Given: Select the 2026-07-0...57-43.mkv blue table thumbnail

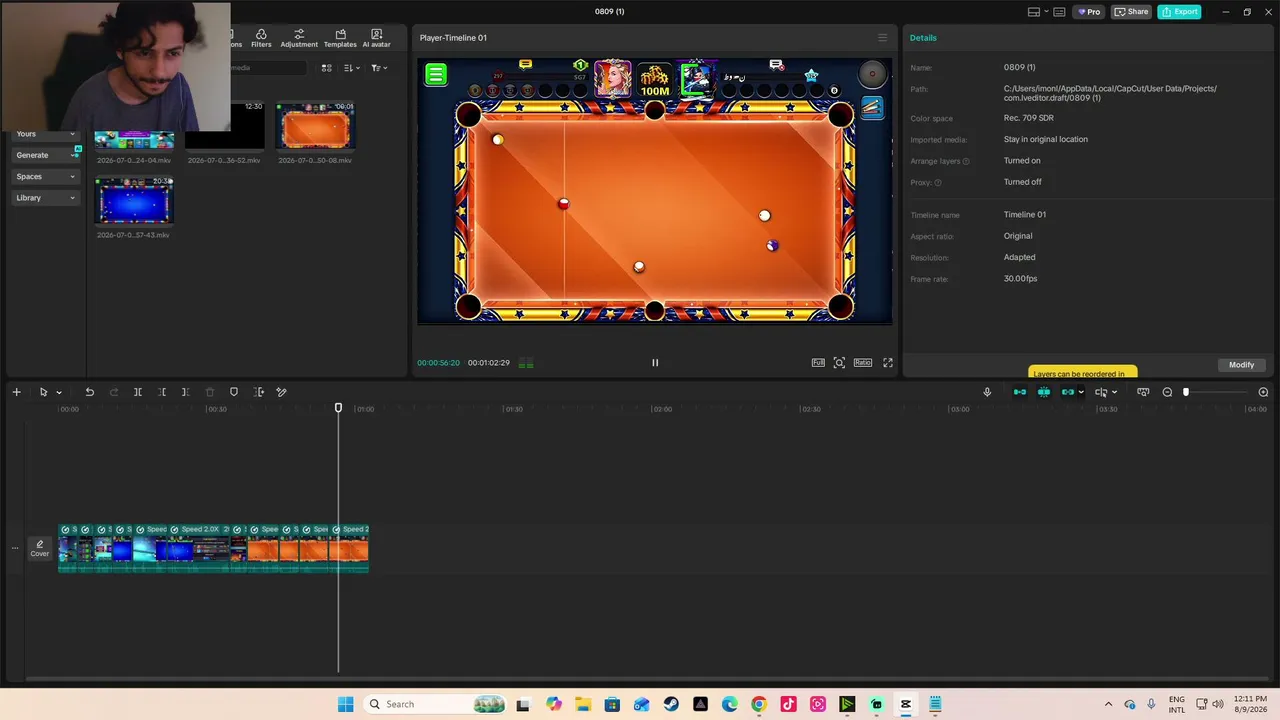Looking at the screenshot, I should pos(134,201).
